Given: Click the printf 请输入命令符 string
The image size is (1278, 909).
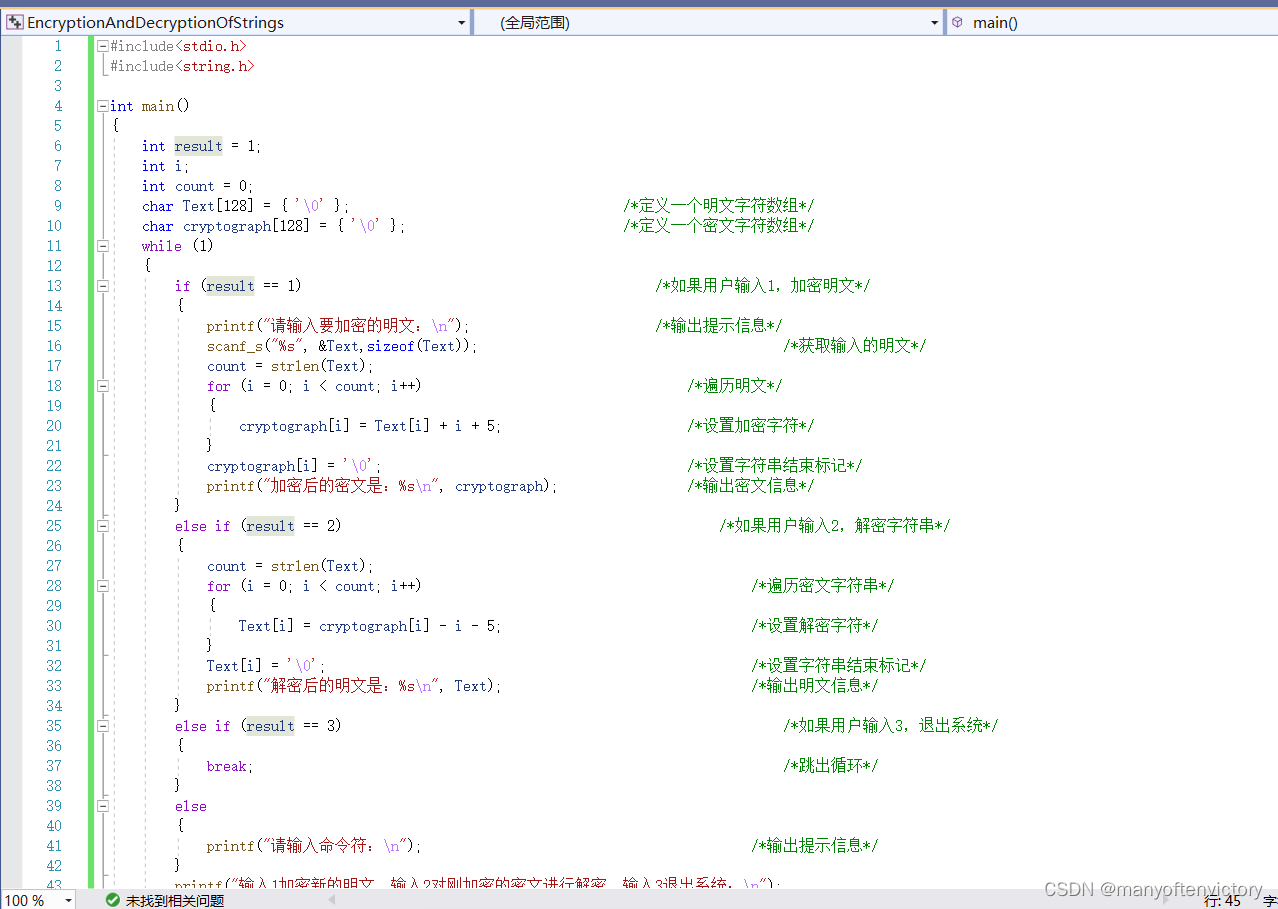Looking at the screenshot, I should [334, 846].
